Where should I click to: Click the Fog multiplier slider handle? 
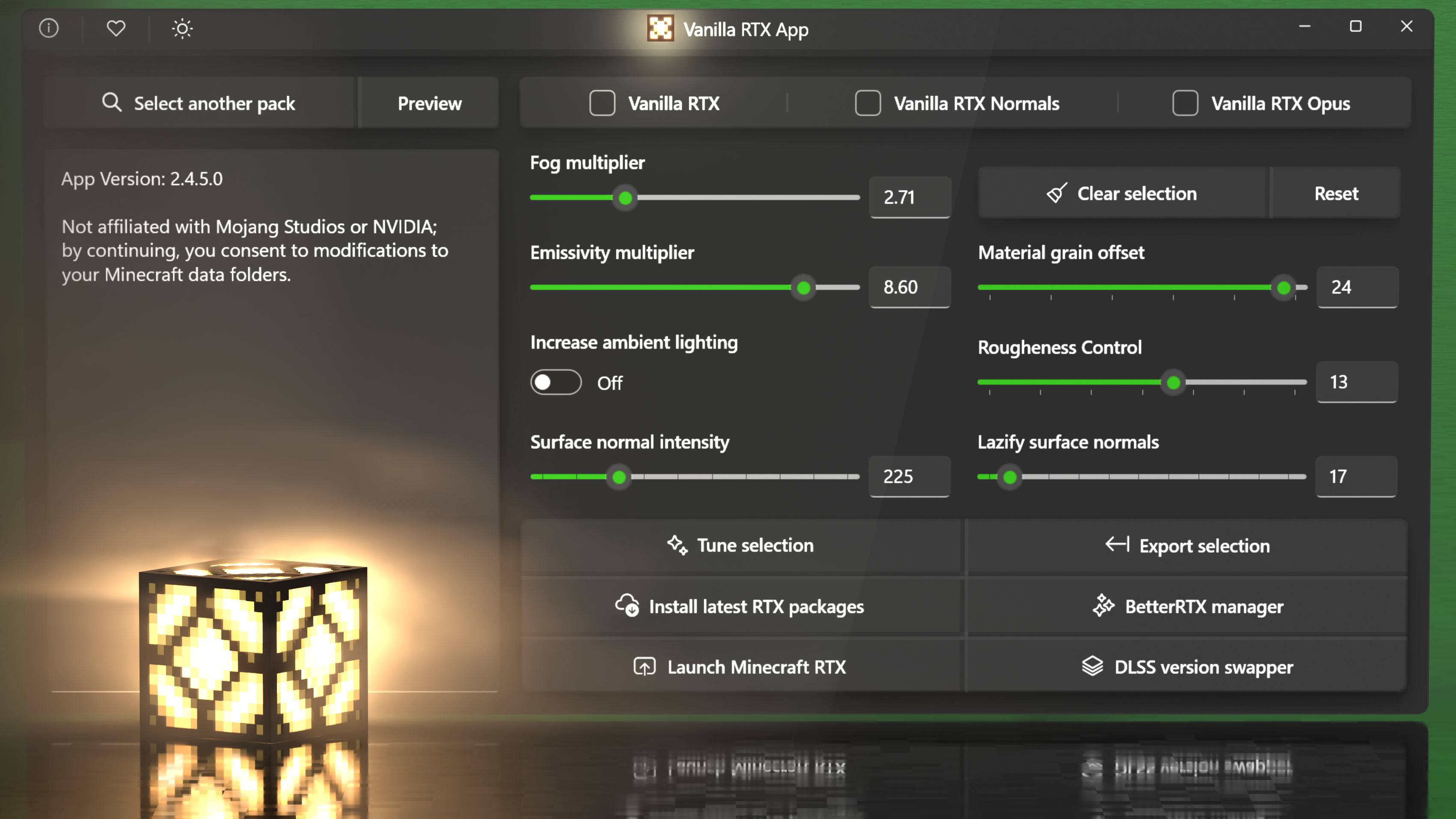624,198
